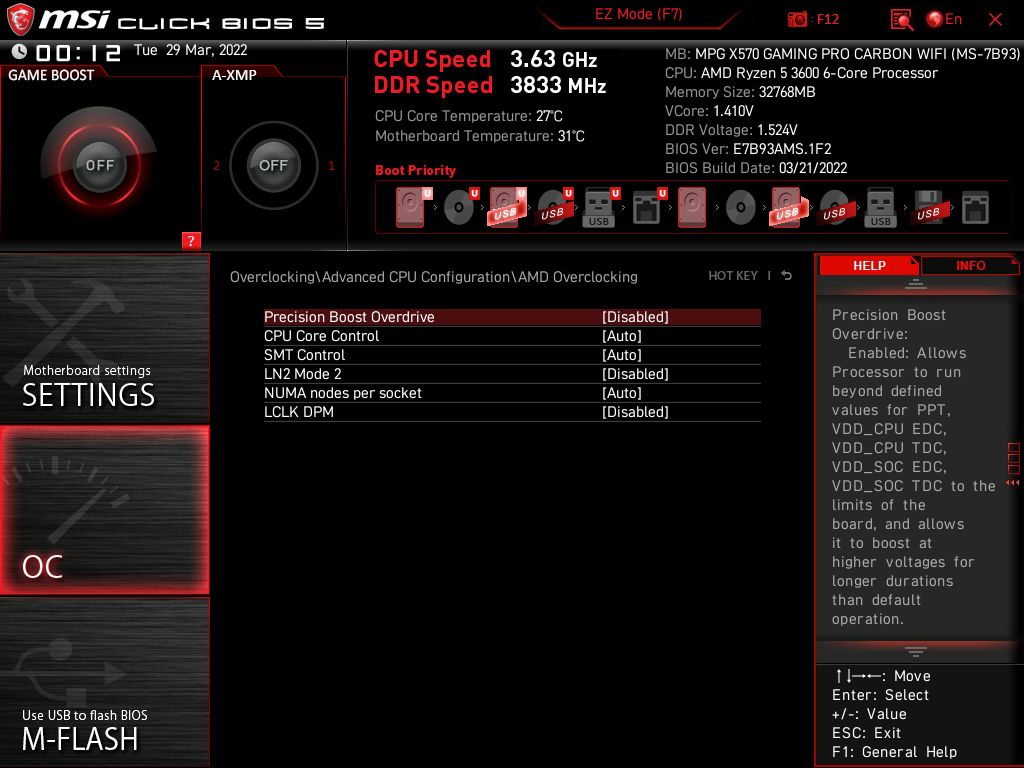Click the HOT KEY label
The width and height of the screenshot is (1024, 768).
pos(733,276)
